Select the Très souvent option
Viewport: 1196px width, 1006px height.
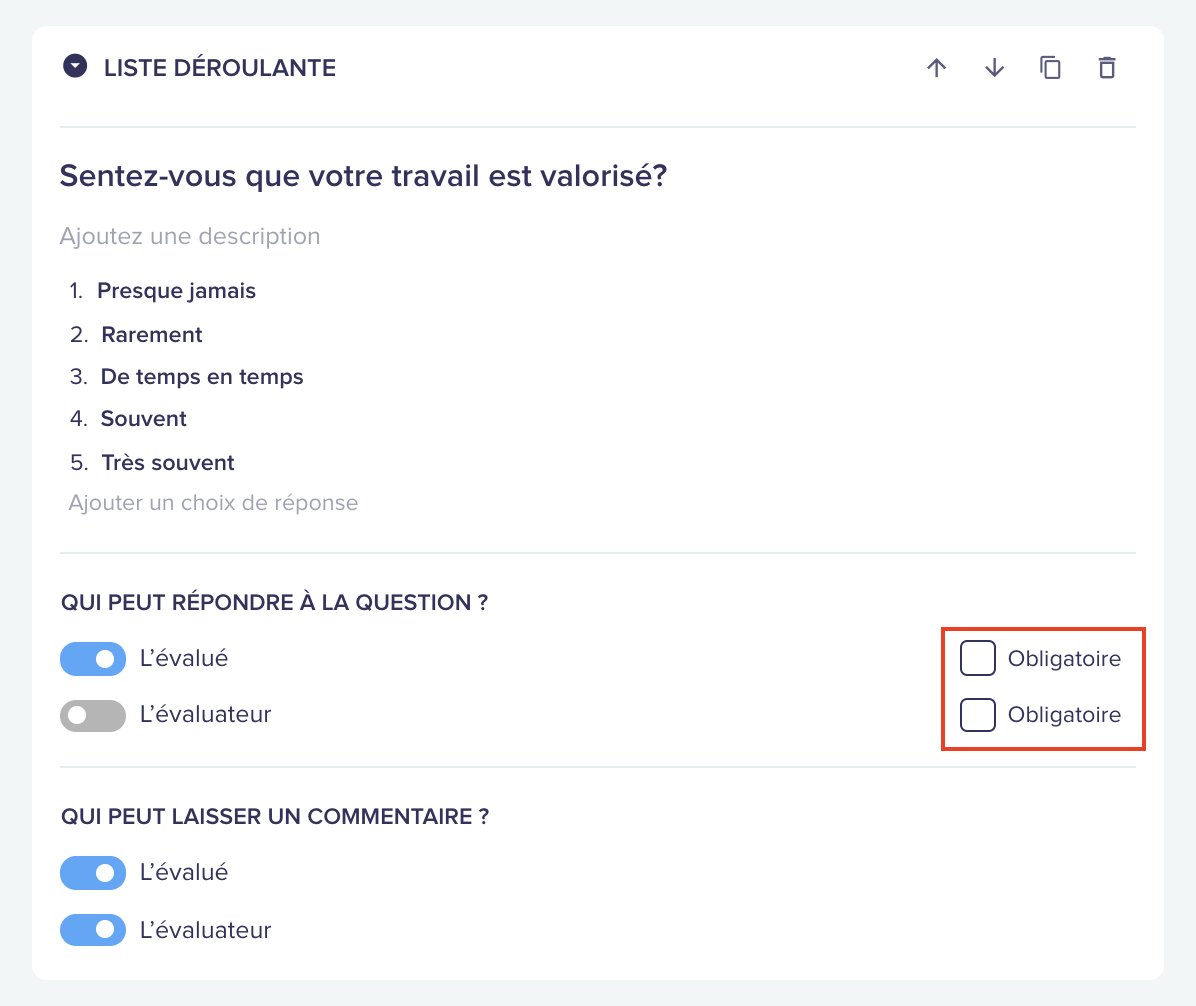click(x=168, y=463)
